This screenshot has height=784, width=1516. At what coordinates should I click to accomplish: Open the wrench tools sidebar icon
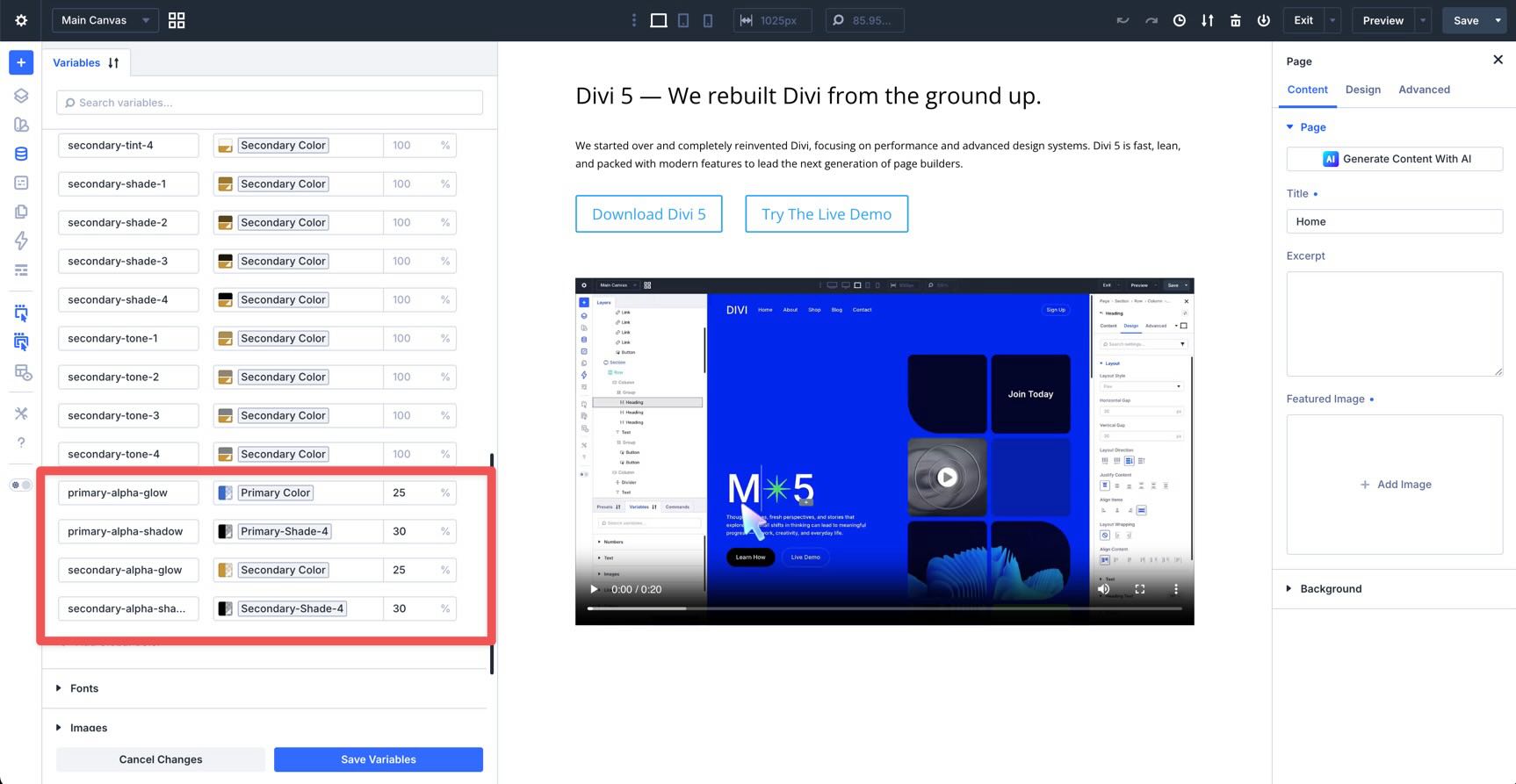21,414
